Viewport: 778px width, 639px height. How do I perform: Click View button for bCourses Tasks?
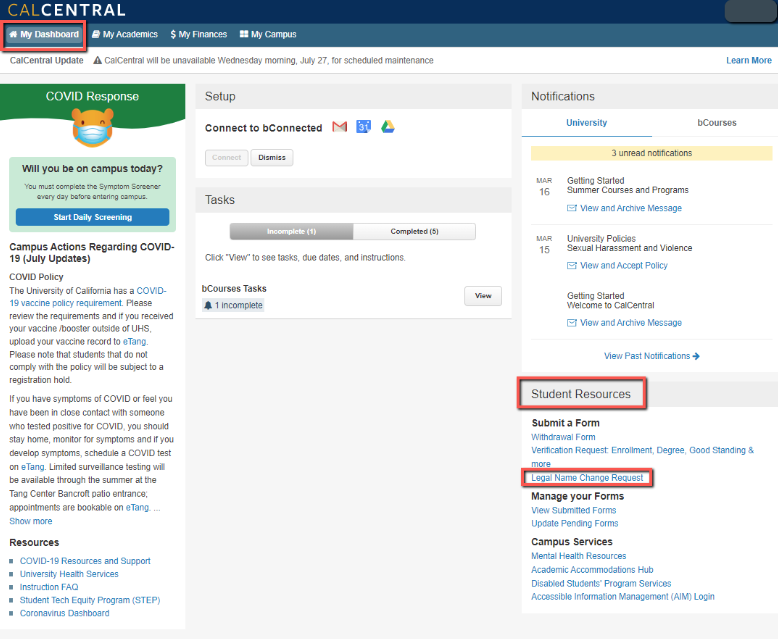482,296
